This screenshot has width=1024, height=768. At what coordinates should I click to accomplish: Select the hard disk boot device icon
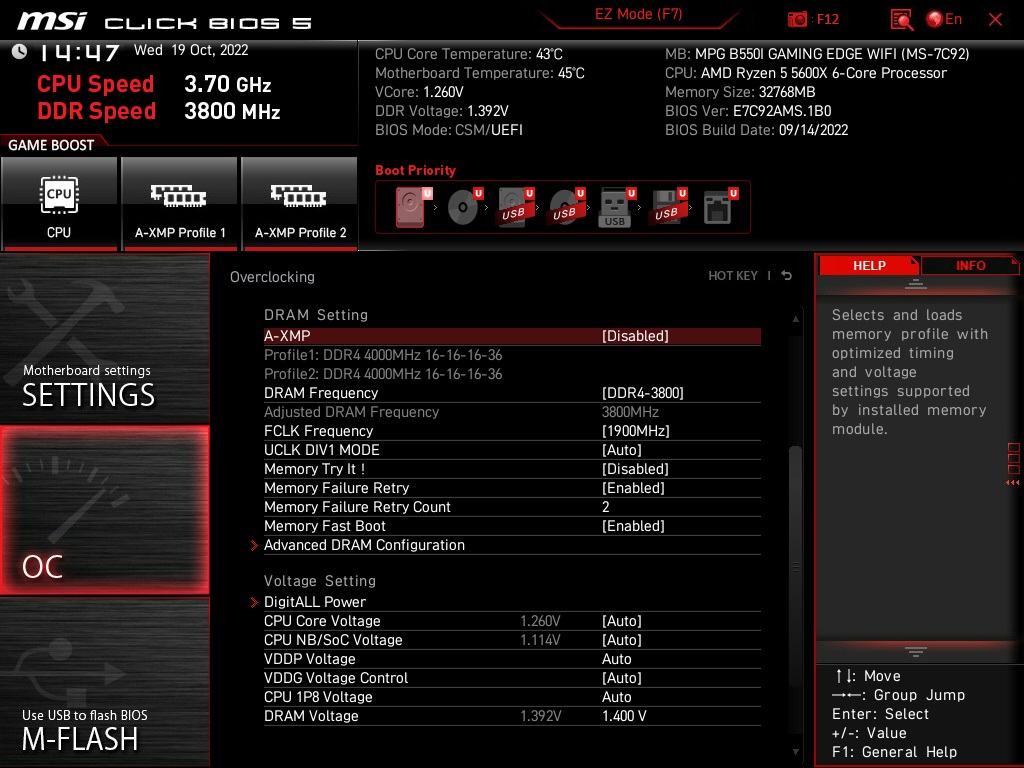(x=413, y=207)
